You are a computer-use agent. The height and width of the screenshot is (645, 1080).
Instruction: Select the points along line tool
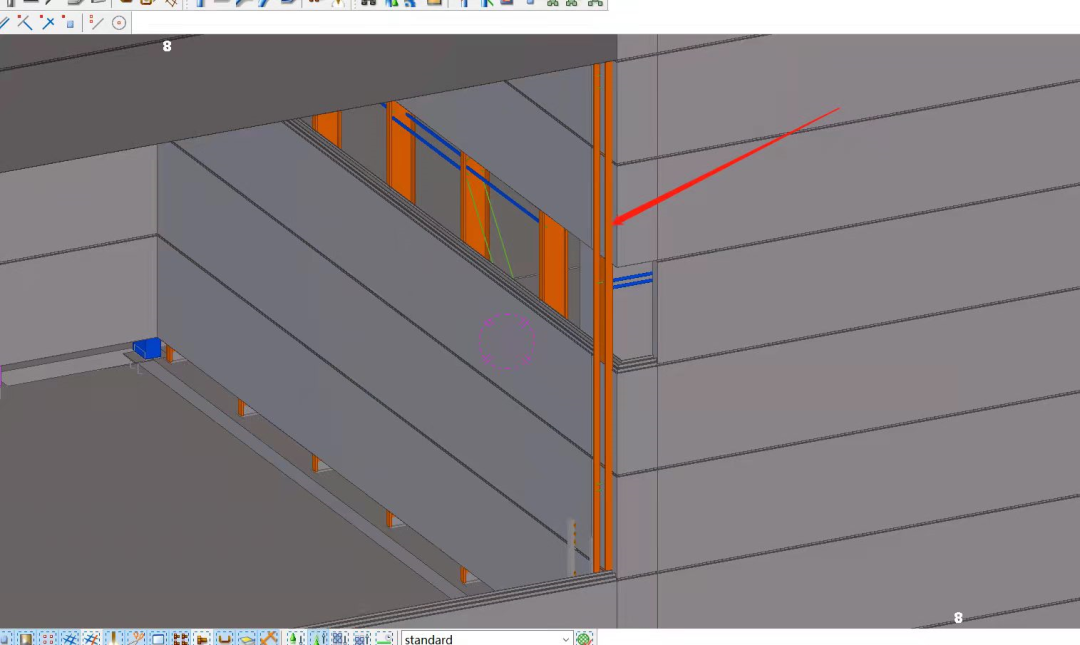click(96, 23)
